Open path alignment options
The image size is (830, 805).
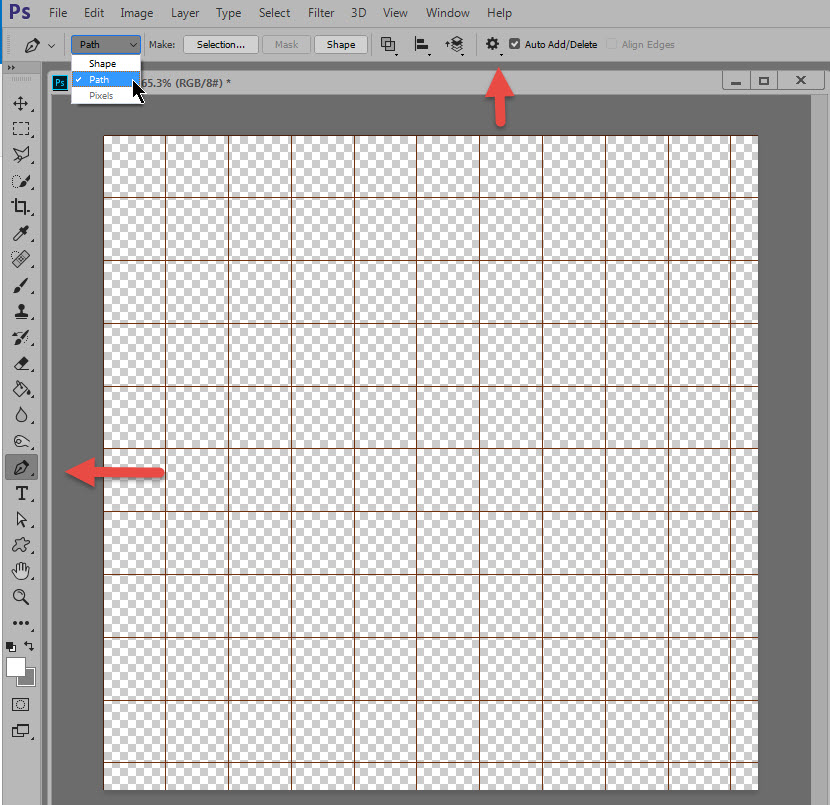(x=421, y=44)
